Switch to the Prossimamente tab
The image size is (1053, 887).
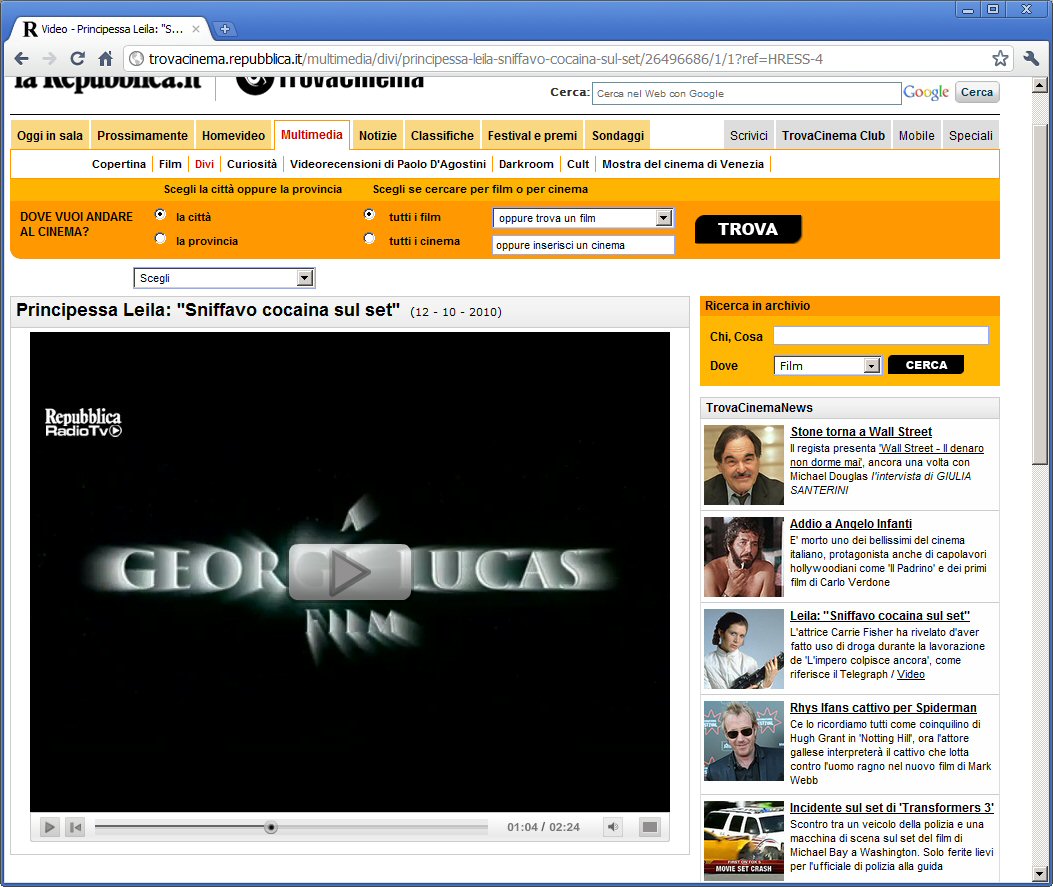[x=142, y=136]
